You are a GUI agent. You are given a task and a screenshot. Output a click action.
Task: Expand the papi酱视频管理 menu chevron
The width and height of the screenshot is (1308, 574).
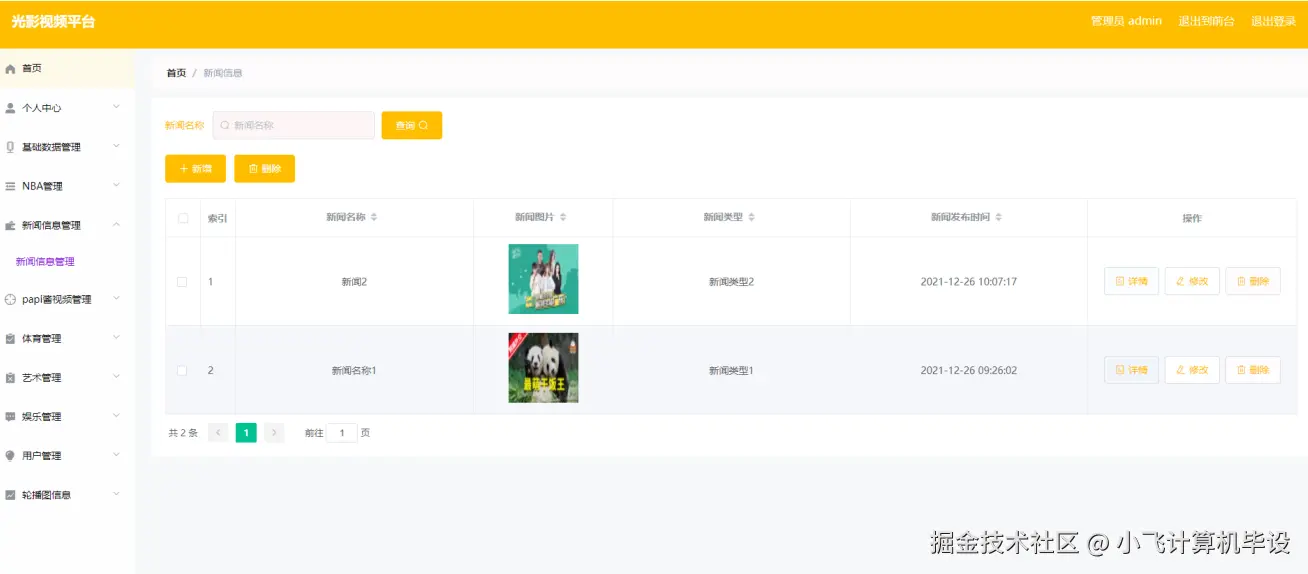(116, 298)
